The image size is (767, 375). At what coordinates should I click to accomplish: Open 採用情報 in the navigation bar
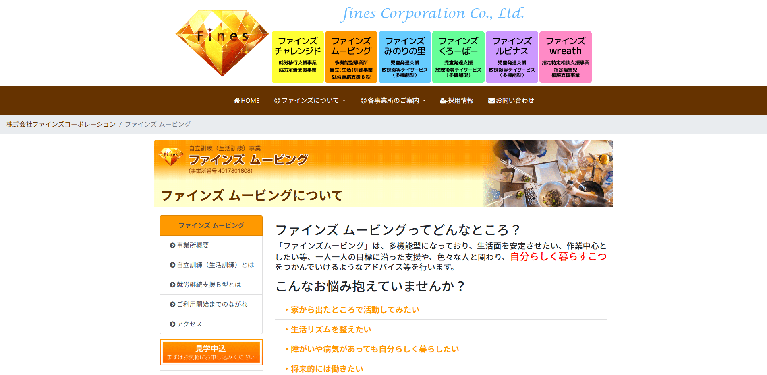coord(456,101)
